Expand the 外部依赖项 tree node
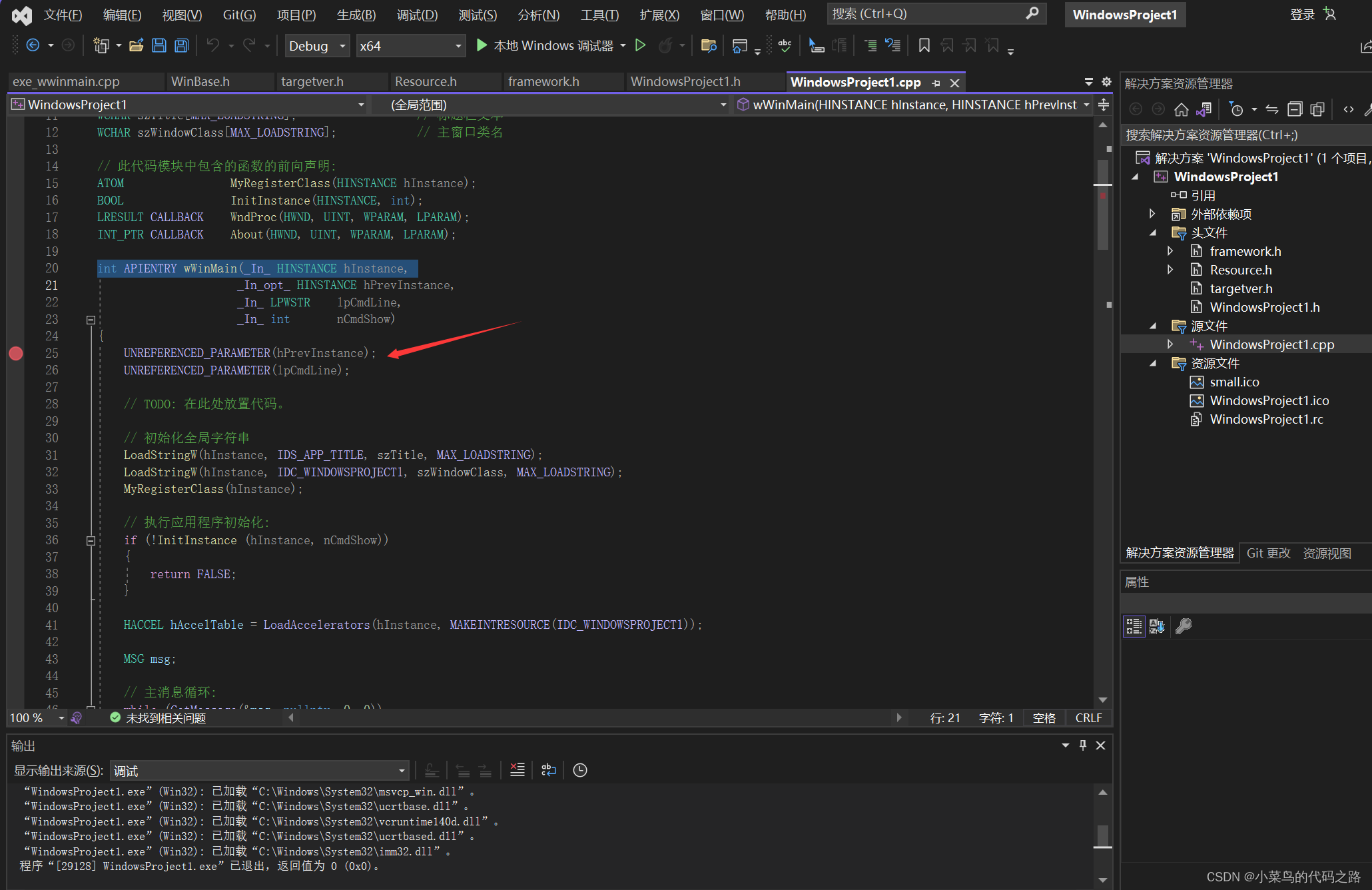Screen dimensions: 1372x890 pyautogui.click(x=1152, y=214)
